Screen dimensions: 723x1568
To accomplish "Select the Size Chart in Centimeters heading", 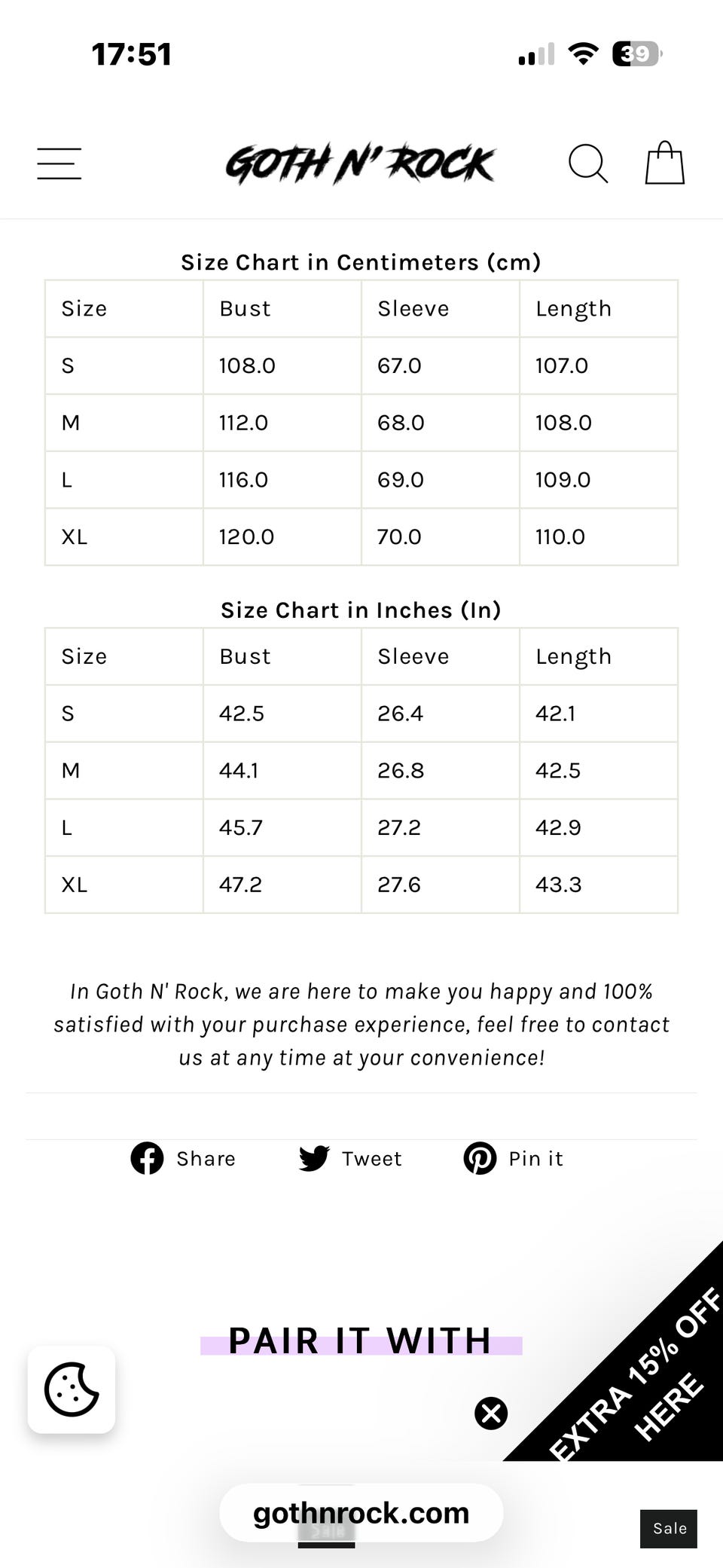I will [x=361, y=262].
